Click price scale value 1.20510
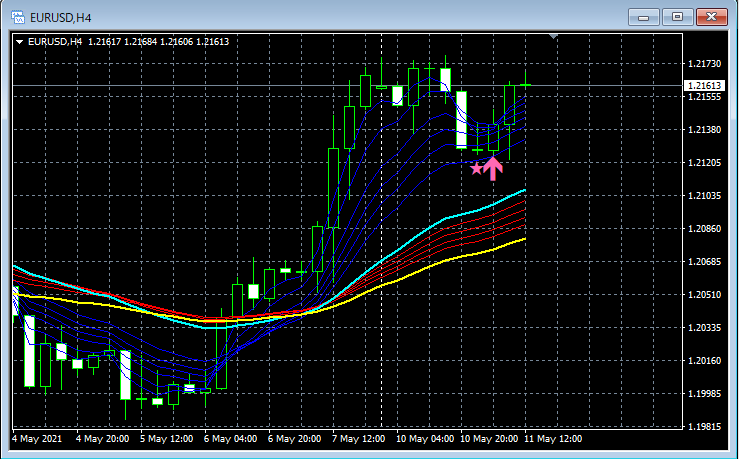Viewport: 740px width, 459px height. 705,295
